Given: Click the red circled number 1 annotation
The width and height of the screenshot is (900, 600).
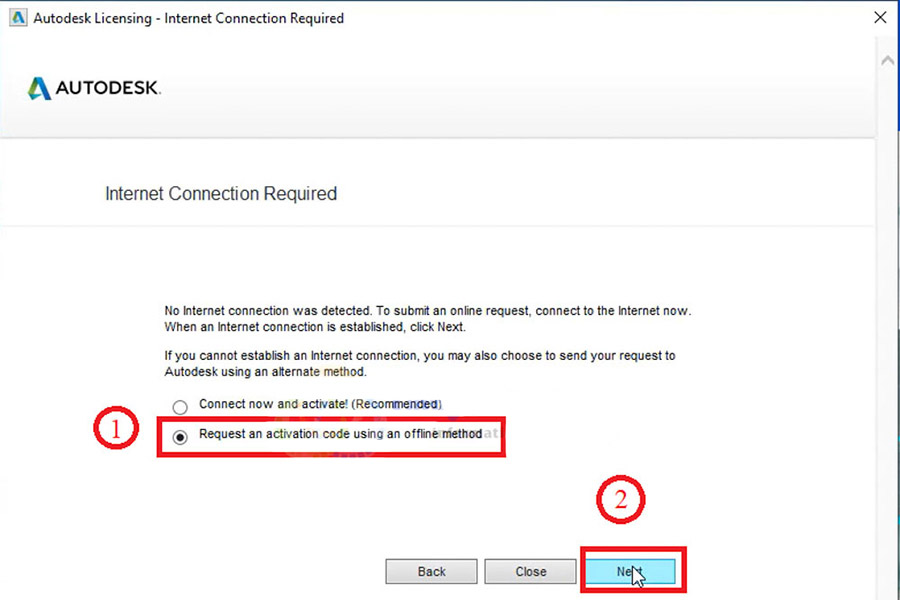Looking at the screenshot, I should 116,428.
